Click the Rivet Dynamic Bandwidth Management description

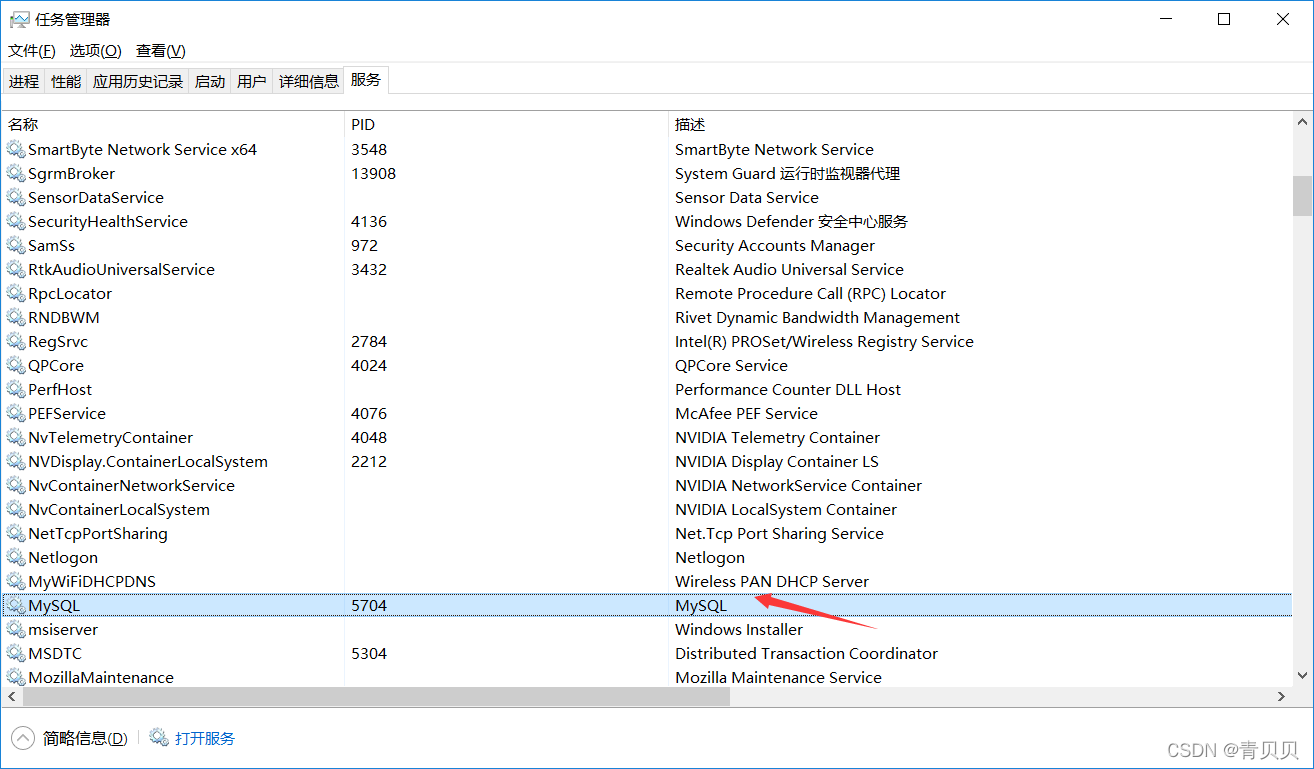click(818, 318)
